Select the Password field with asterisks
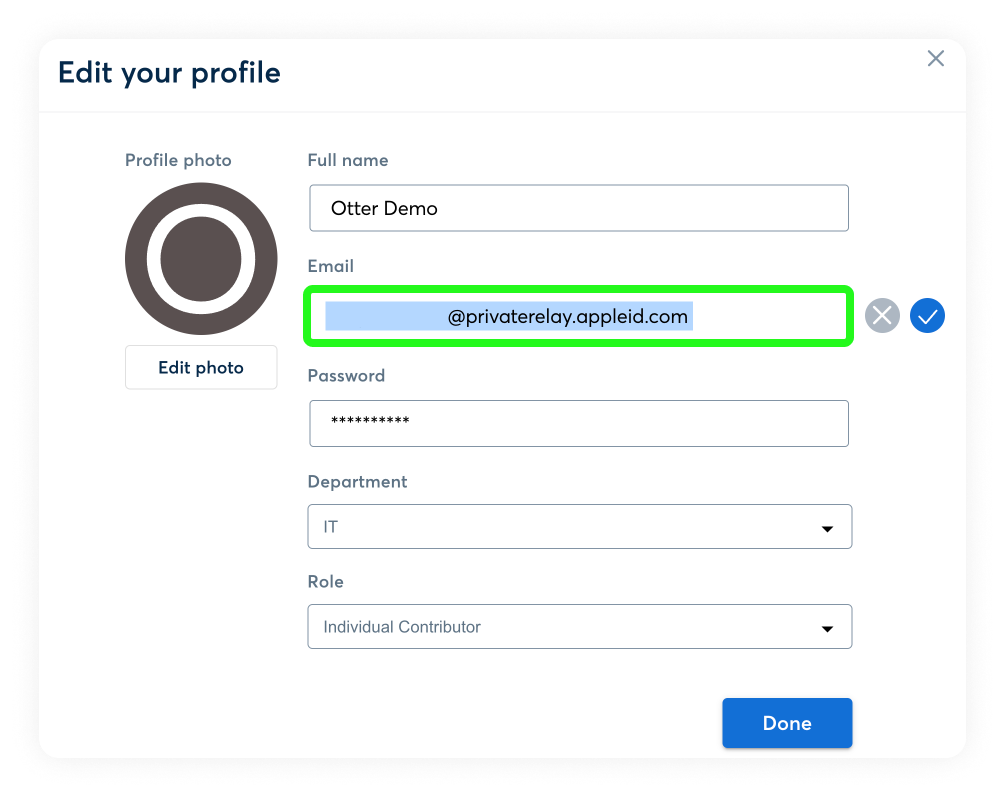The image size is (1005, 797). coord(579,423)
